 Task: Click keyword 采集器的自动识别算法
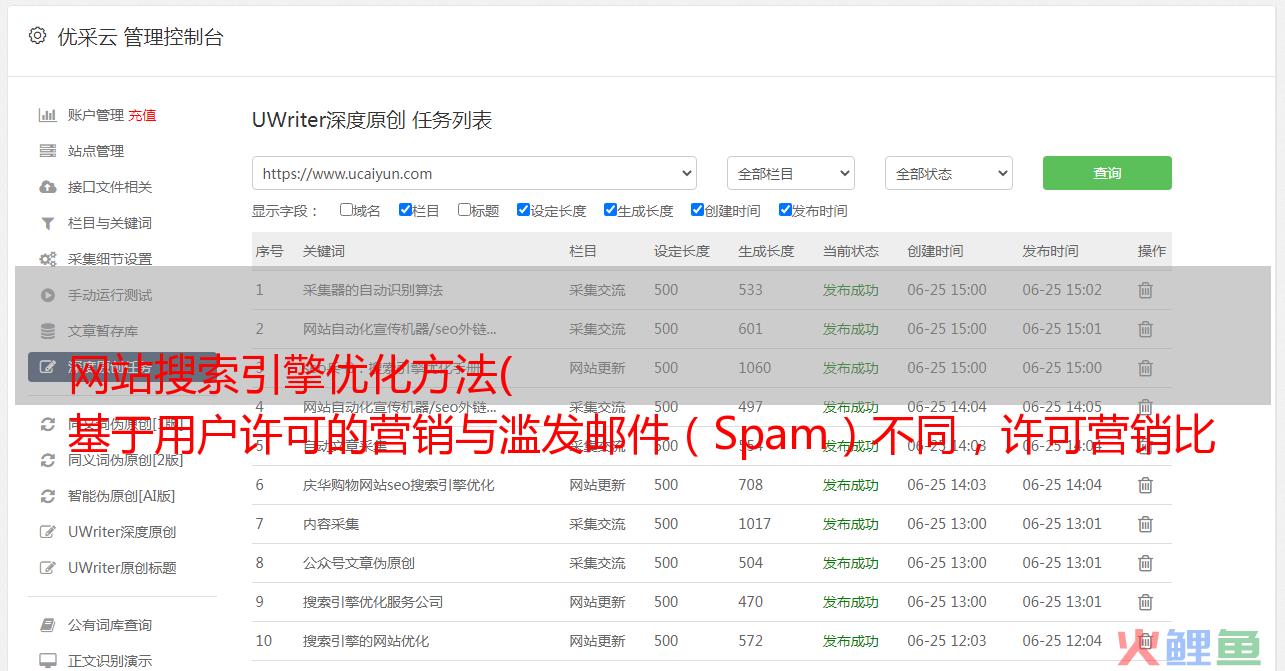(373, 290)
